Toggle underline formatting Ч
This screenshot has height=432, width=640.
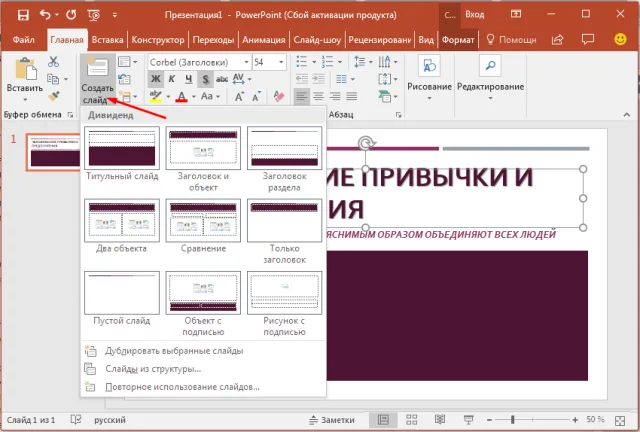click(189, 79)
